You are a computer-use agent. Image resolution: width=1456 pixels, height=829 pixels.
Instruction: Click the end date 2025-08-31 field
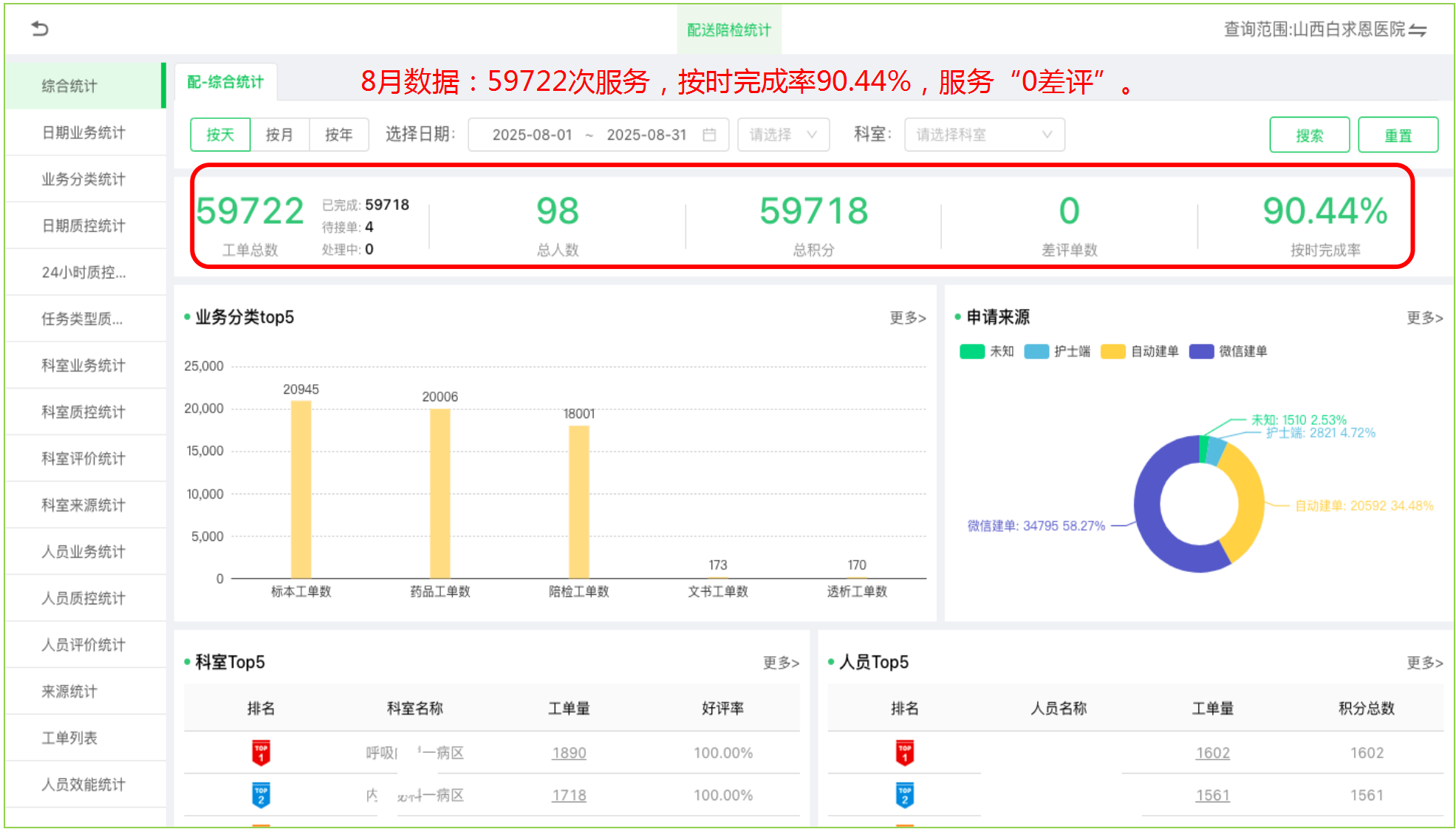pyautogui.click(x=647, y=134)
